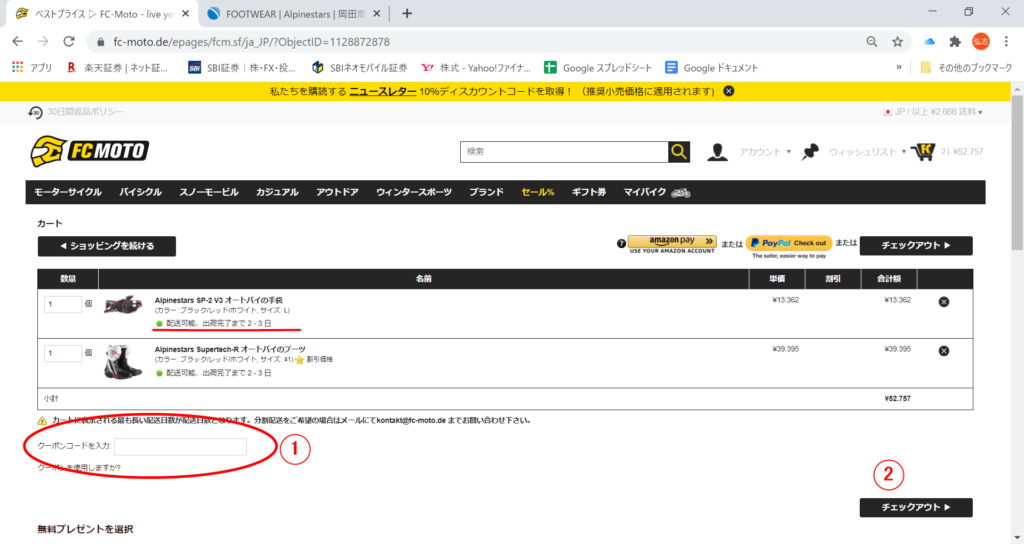Click bottom Checkout button
The height and width of the screenshot is (544, 1024).
pyautogui.click(x=916, y=507)
